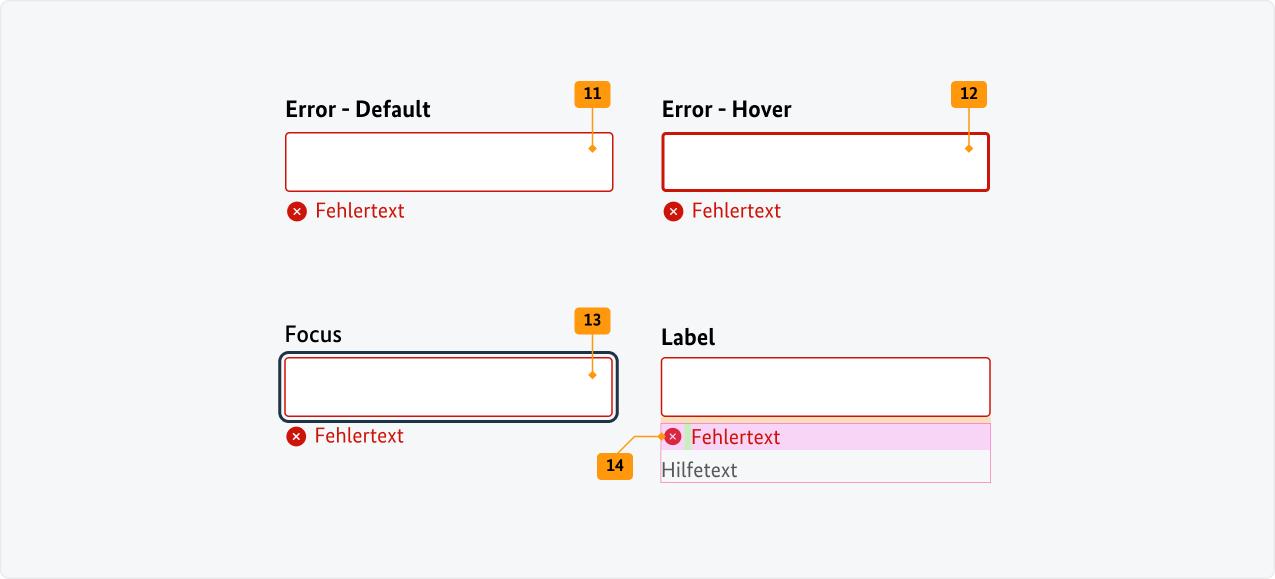
Task: Select annotation marker 13
Action: pos(591,320)
